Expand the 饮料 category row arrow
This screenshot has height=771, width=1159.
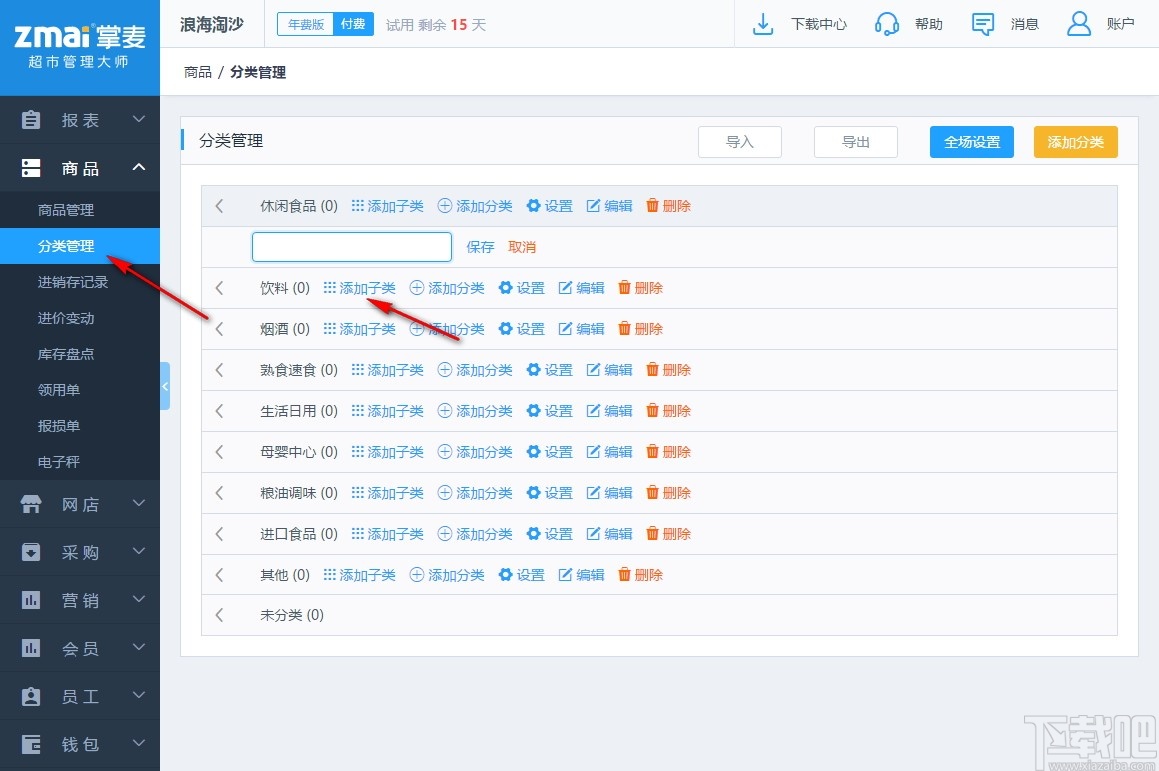(x=219, y=288)
